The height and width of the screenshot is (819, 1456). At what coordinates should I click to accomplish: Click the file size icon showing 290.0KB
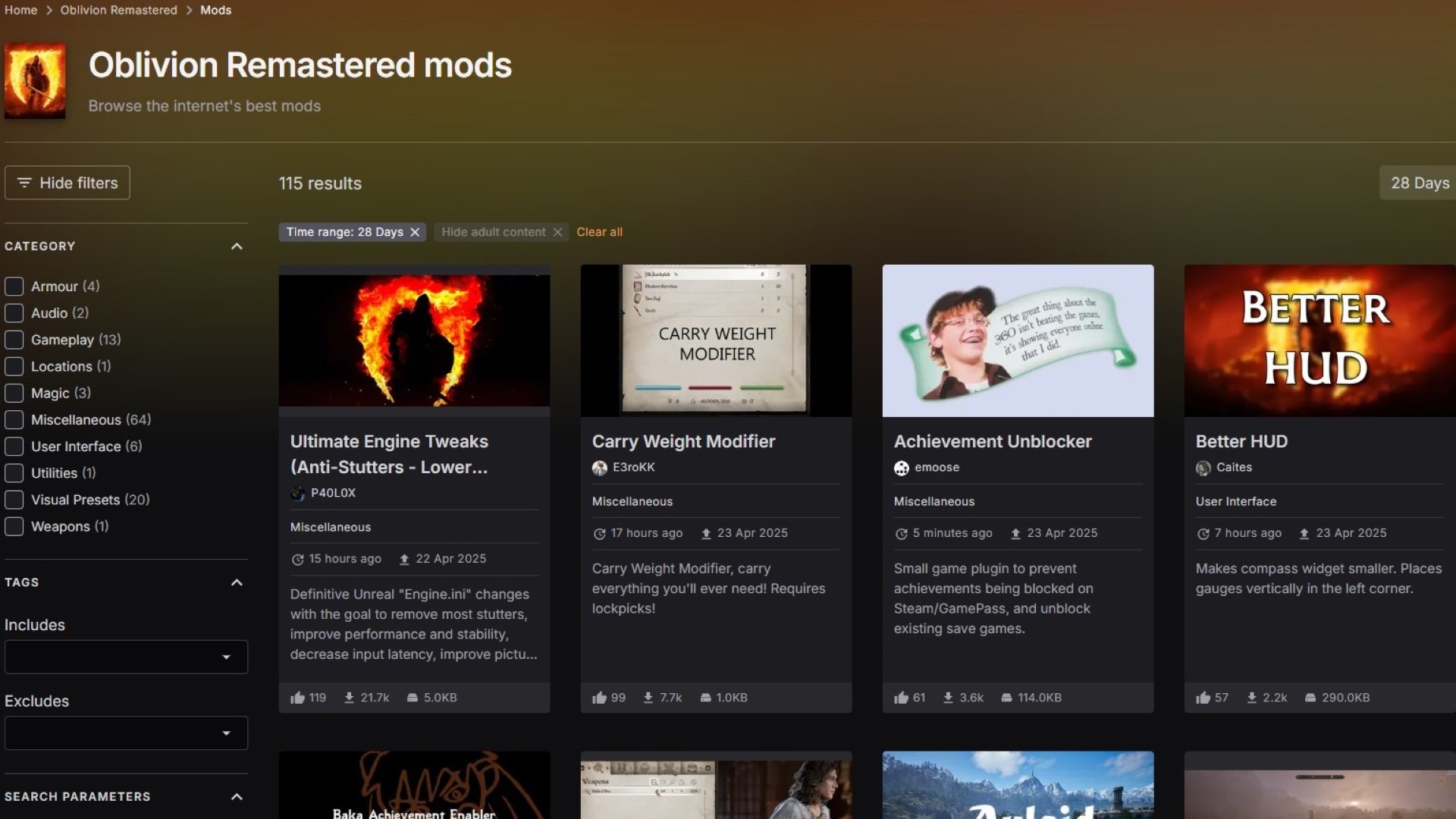(x=1310, y=698)
